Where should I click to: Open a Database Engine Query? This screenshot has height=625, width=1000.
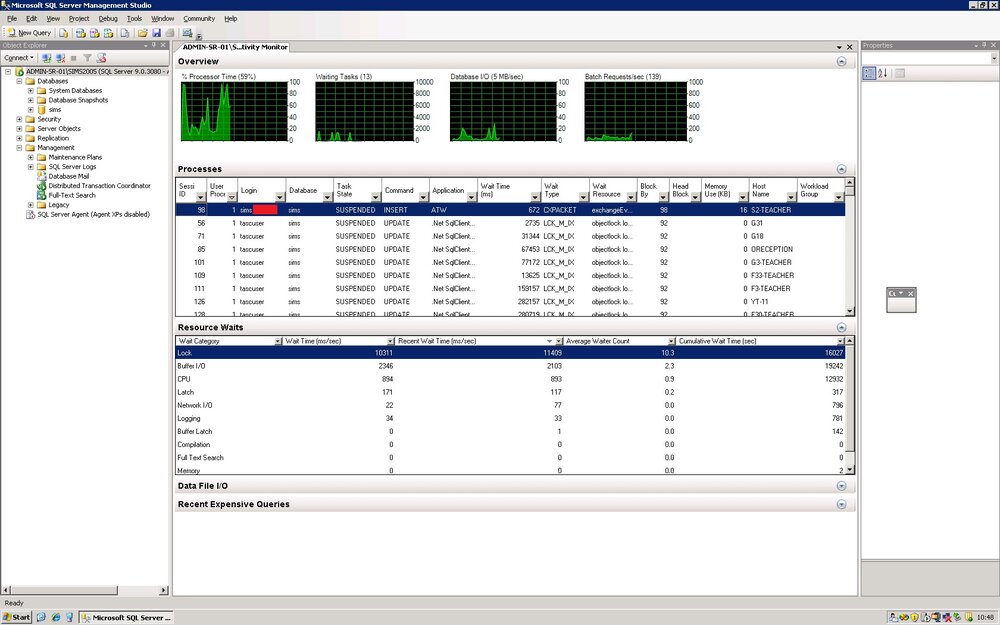pos(64,33)
